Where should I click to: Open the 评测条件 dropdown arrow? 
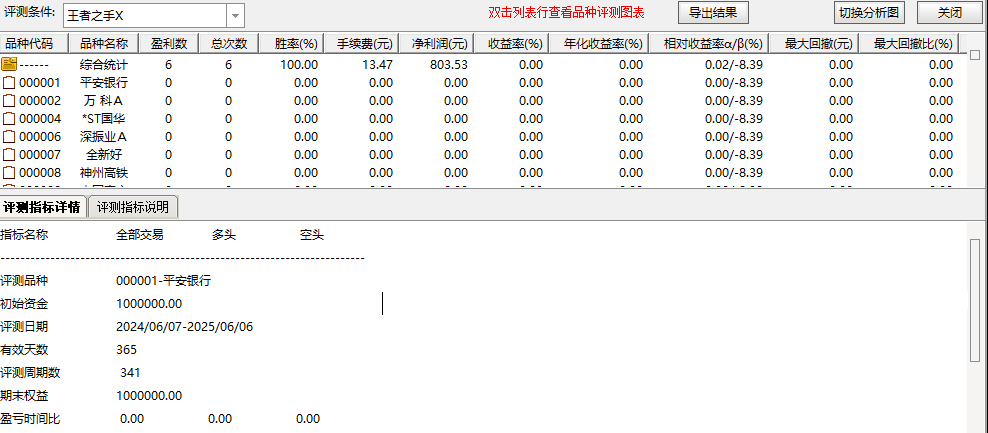(x=235, y=16)
